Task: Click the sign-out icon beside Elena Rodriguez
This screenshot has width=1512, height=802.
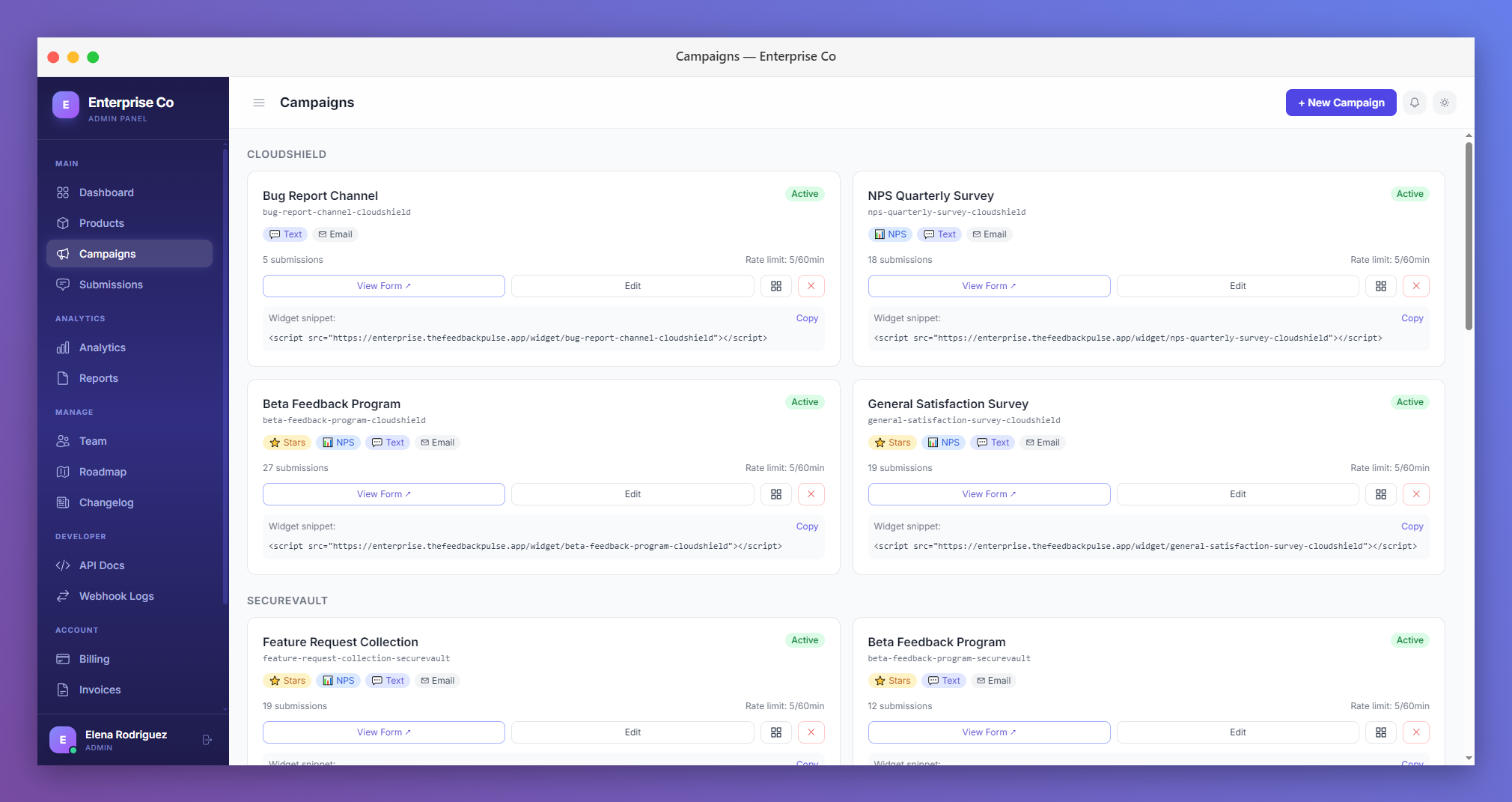Action: click(207, 740)
